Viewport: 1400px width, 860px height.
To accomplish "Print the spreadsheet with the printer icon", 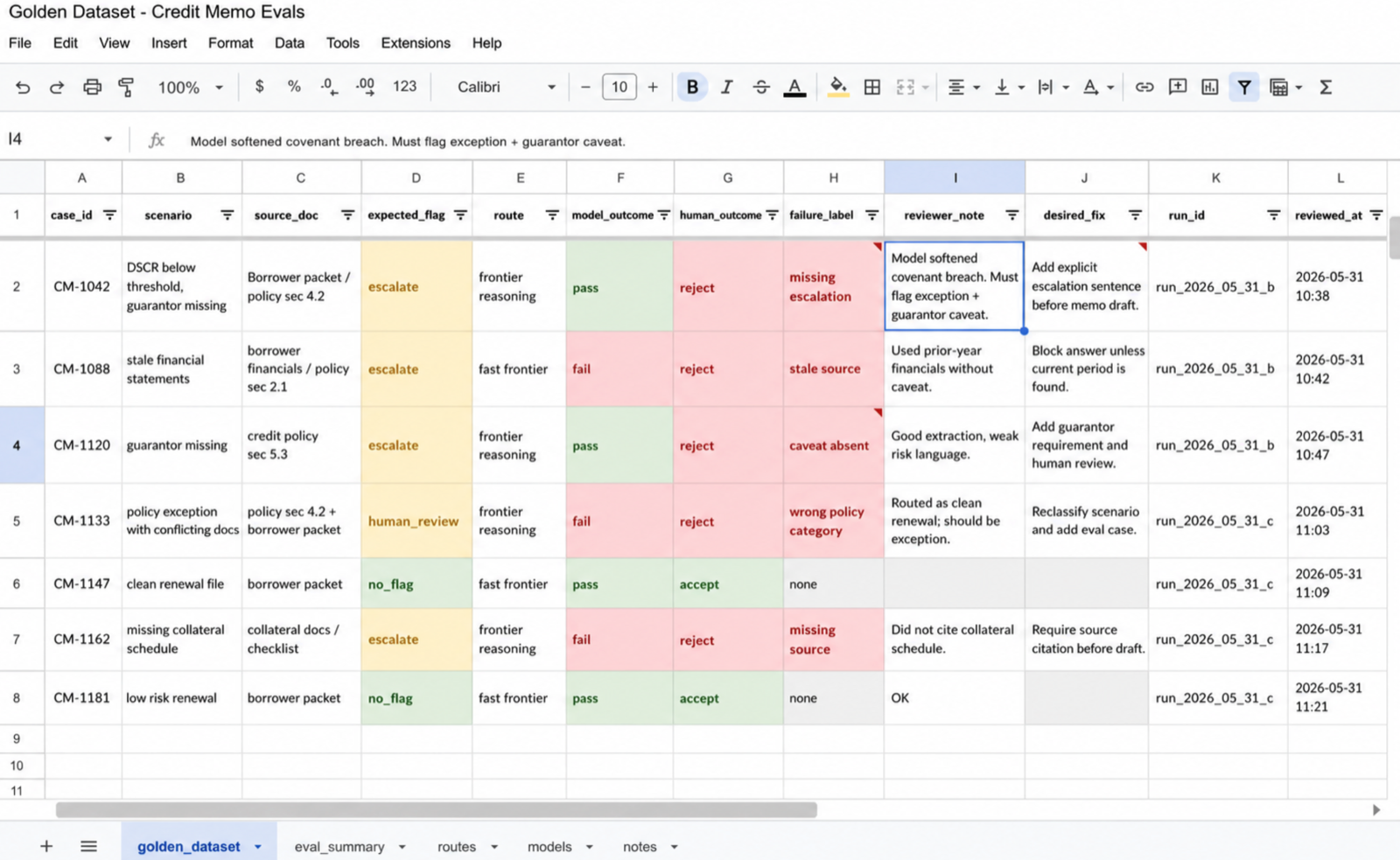I will tap(92, 87).
